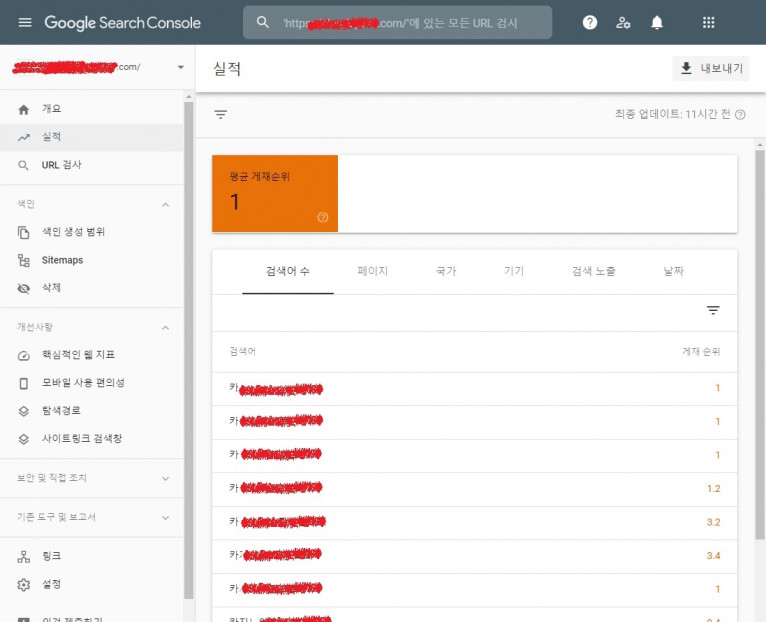Screen dimensions: 766x622
Task: Open the top filter icon under 실적
Action: click(x=220, y=114)
